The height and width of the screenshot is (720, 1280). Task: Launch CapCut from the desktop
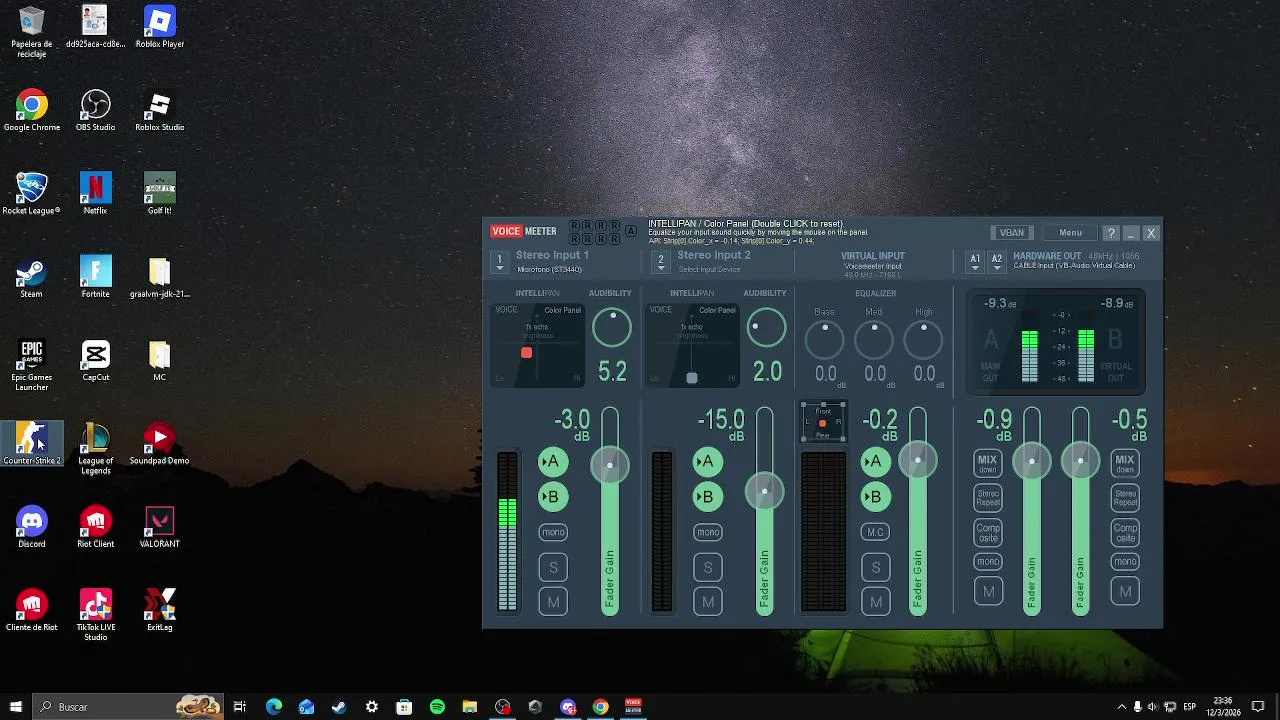click(96, 361)
